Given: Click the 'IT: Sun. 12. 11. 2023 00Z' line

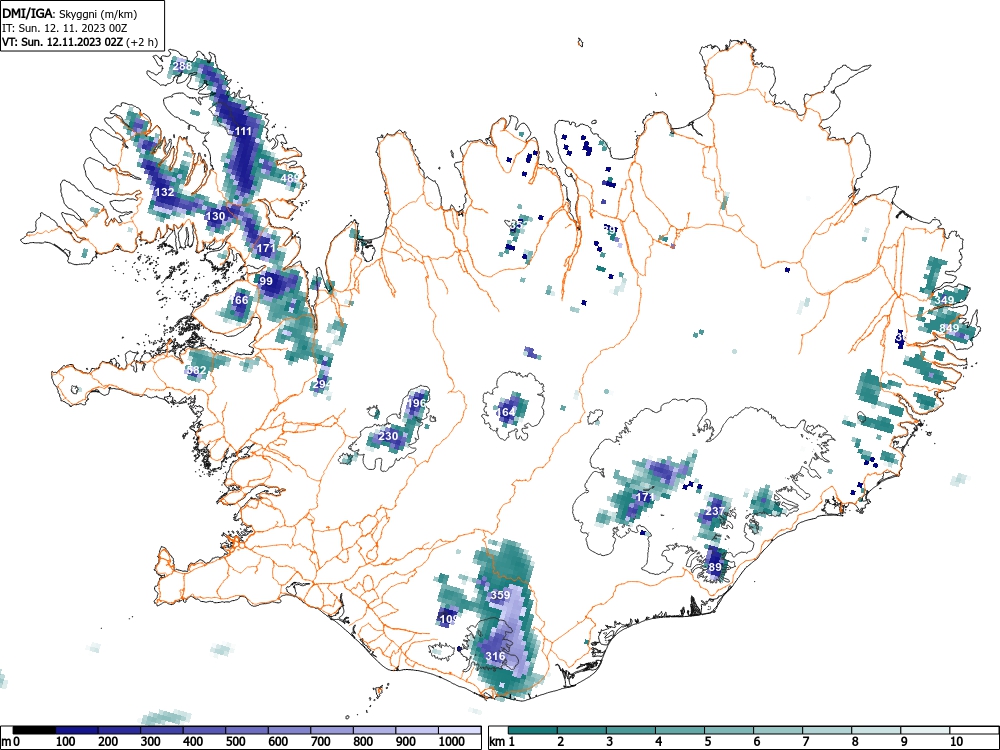Looking at the screenshot, I should [64, 28].
